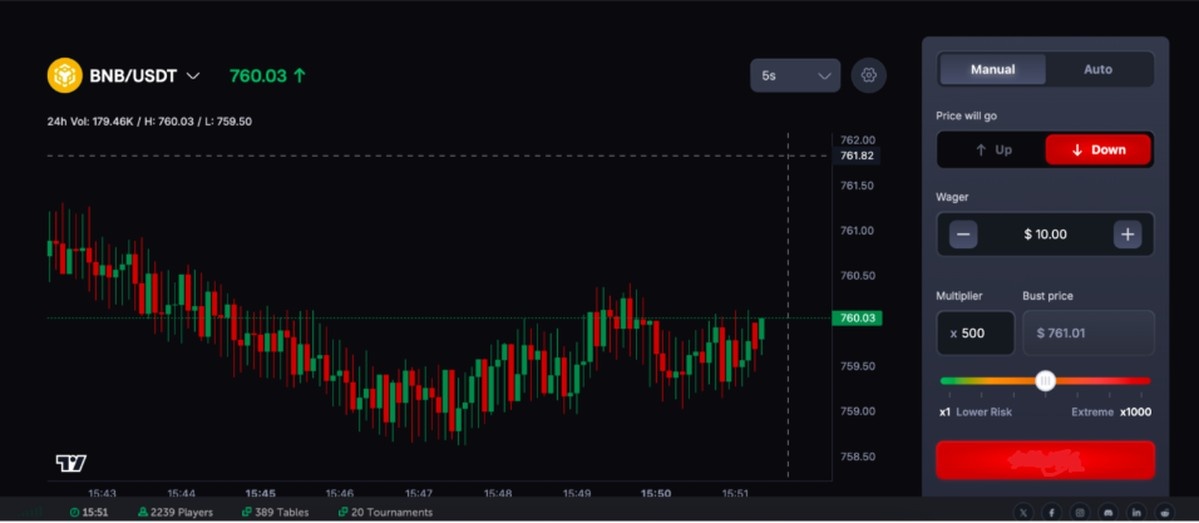Click the 2239 Players status text
1199x523 pixels.
click(x=182, y=512)
